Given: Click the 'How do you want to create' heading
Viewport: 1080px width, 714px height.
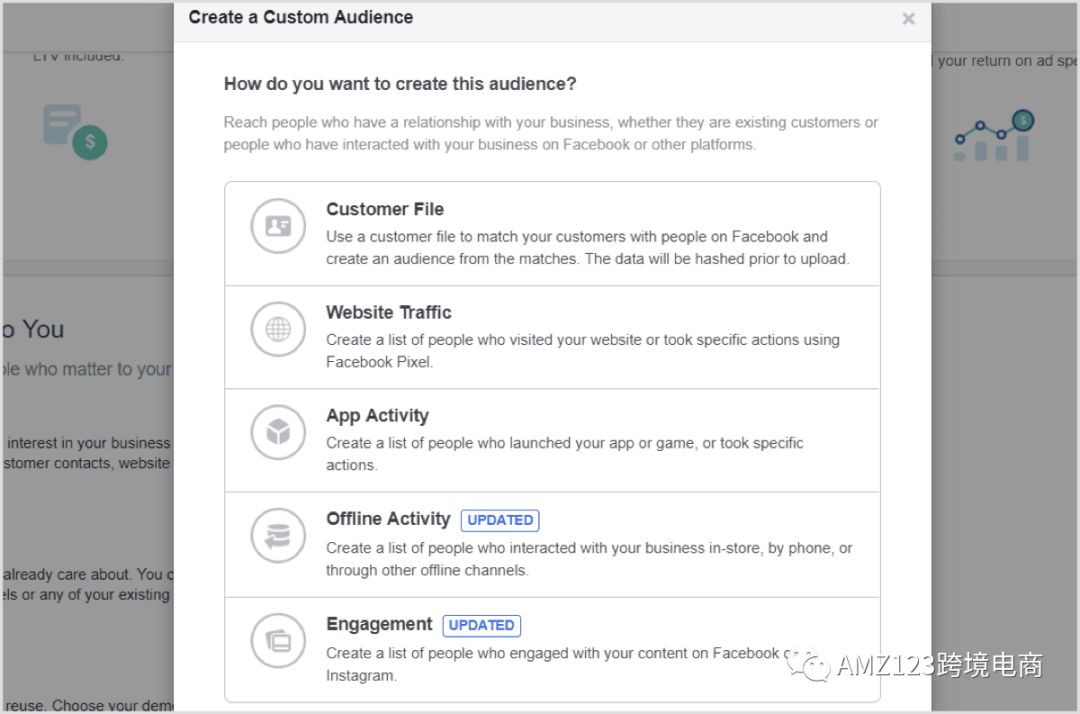Looking at the screenshot, I should (400, 84).
